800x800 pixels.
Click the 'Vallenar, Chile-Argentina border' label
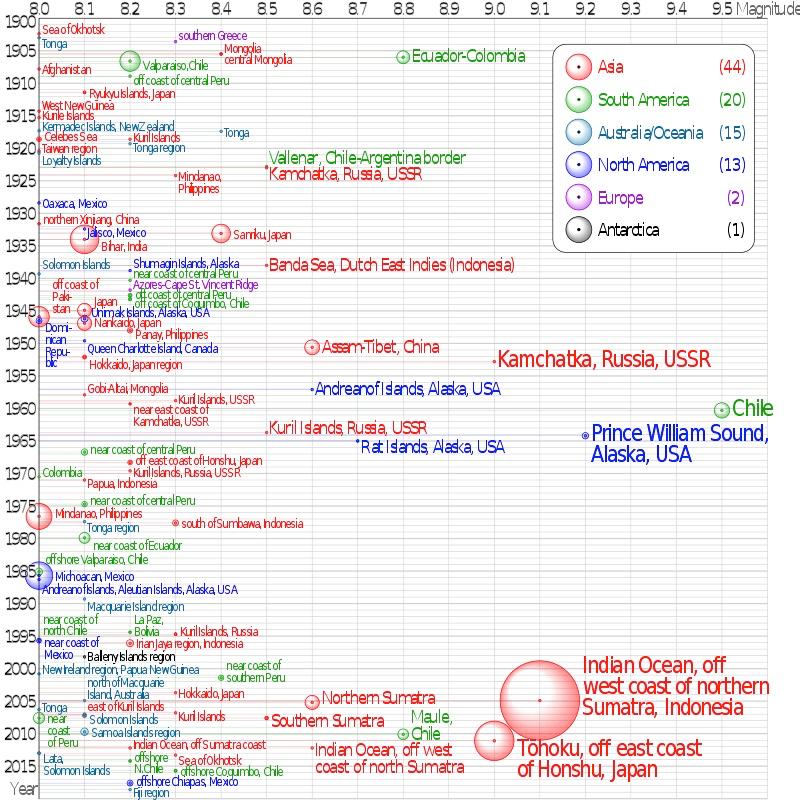(367, 158)
